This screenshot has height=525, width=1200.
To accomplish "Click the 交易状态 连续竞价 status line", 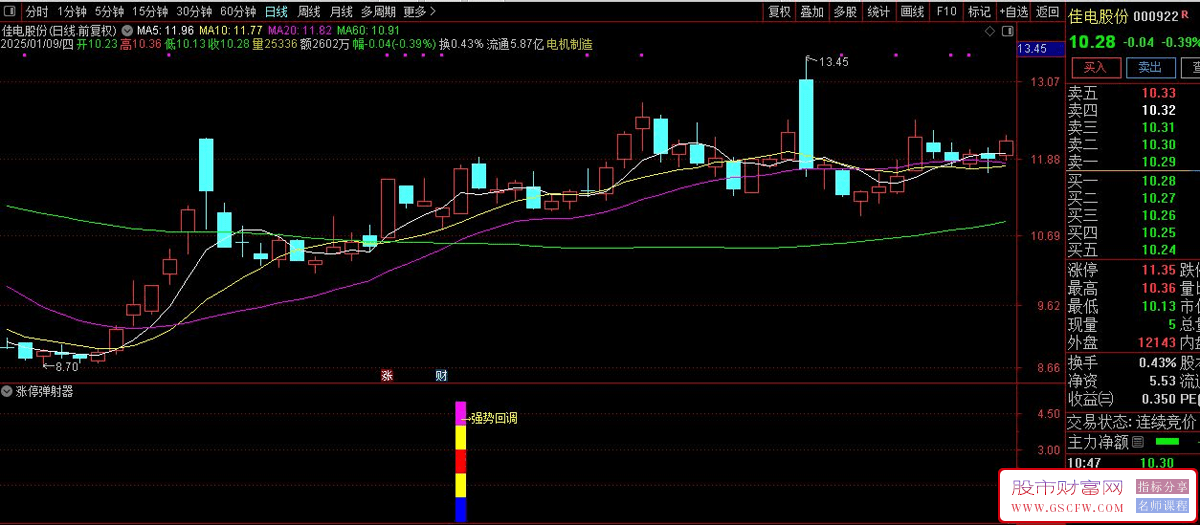I will (1133, 421).
